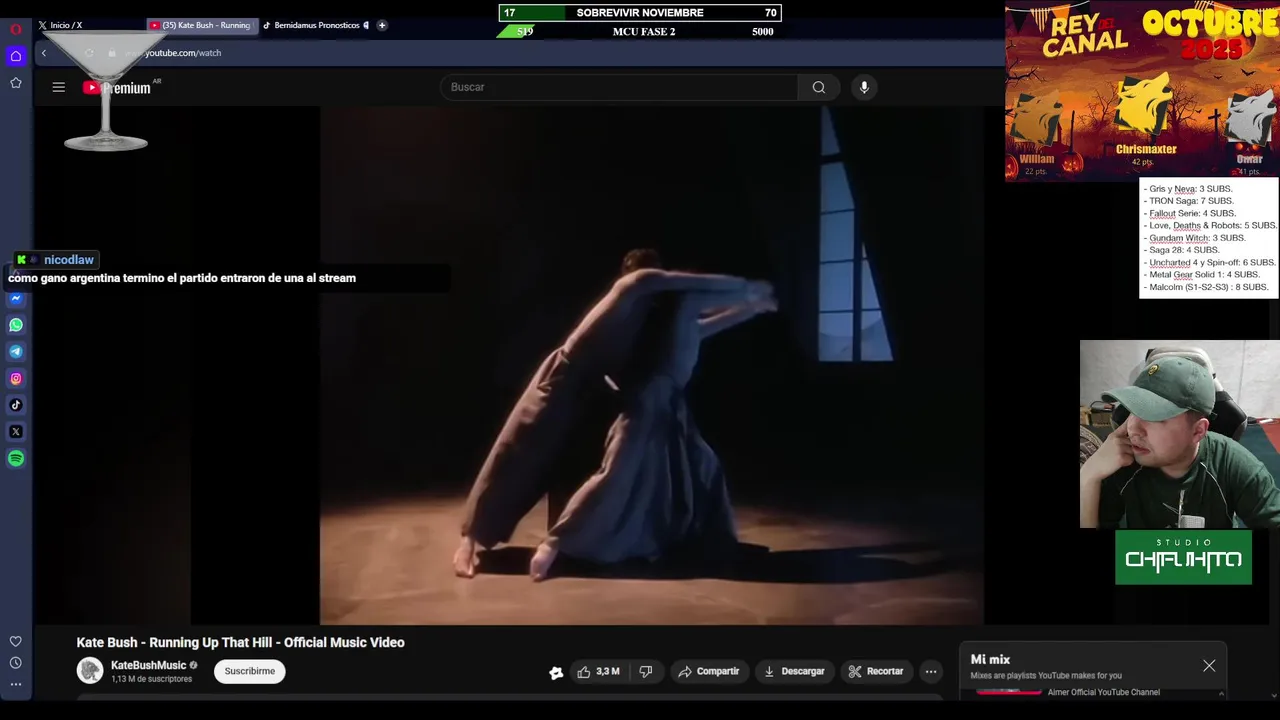The height and width of the screenshot is (720, 1280).
Task: Click the icon left of the like button
Action: click(x=556, y=673)
